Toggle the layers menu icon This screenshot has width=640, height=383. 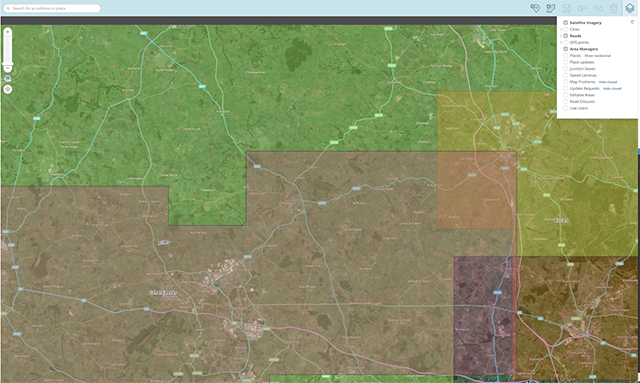click(x=630, y=8)
